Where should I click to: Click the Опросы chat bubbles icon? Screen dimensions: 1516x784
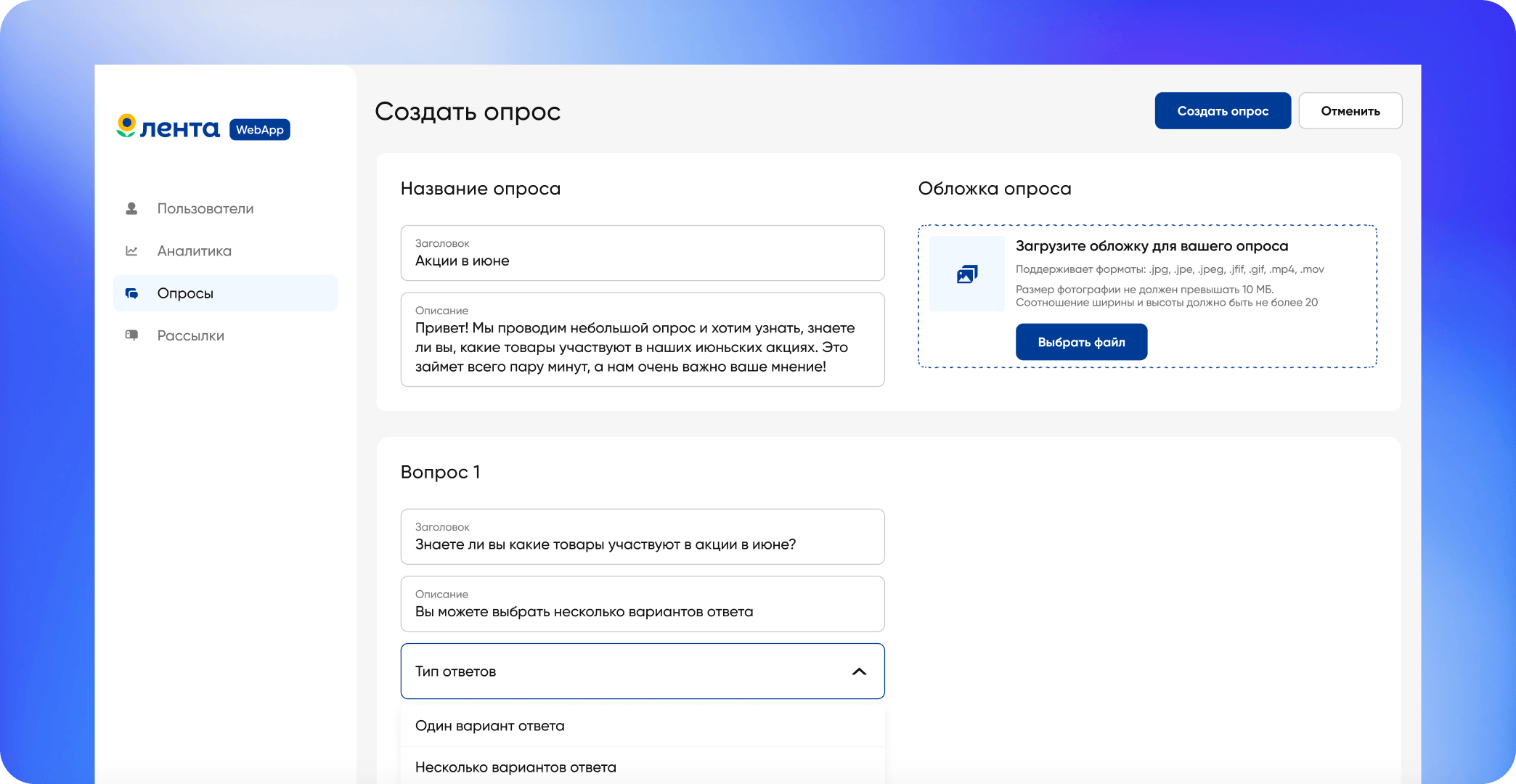point(131,293)
